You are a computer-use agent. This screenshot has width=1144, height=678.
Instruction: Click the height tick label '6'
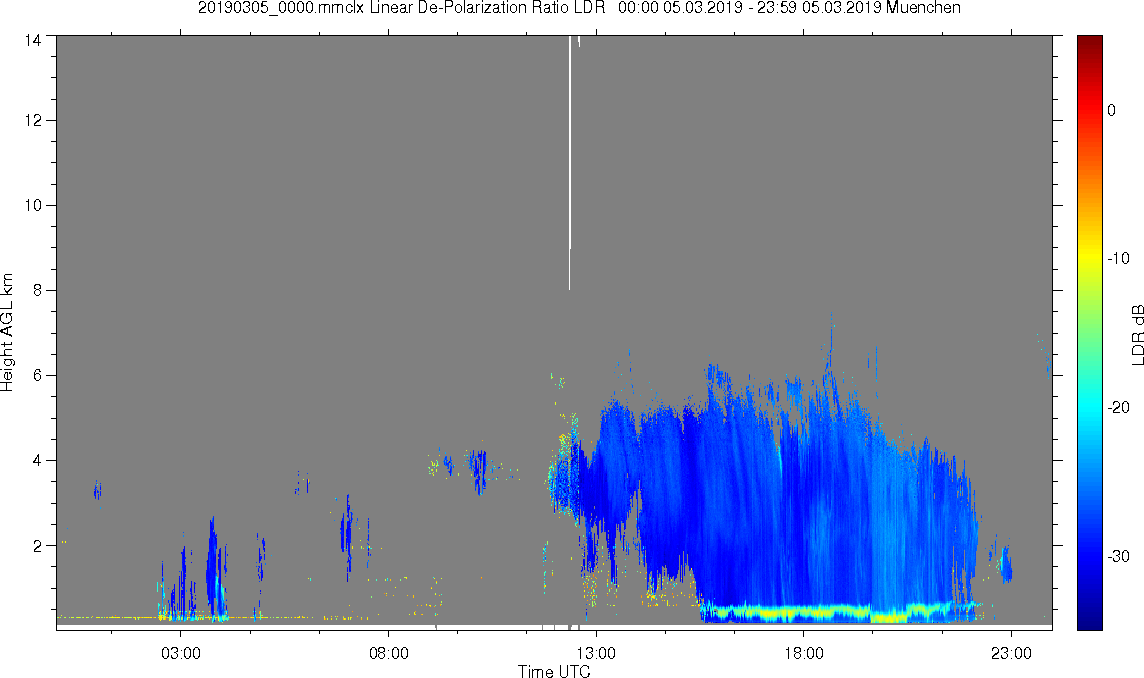pyautogui.click(x=37, y=375)
